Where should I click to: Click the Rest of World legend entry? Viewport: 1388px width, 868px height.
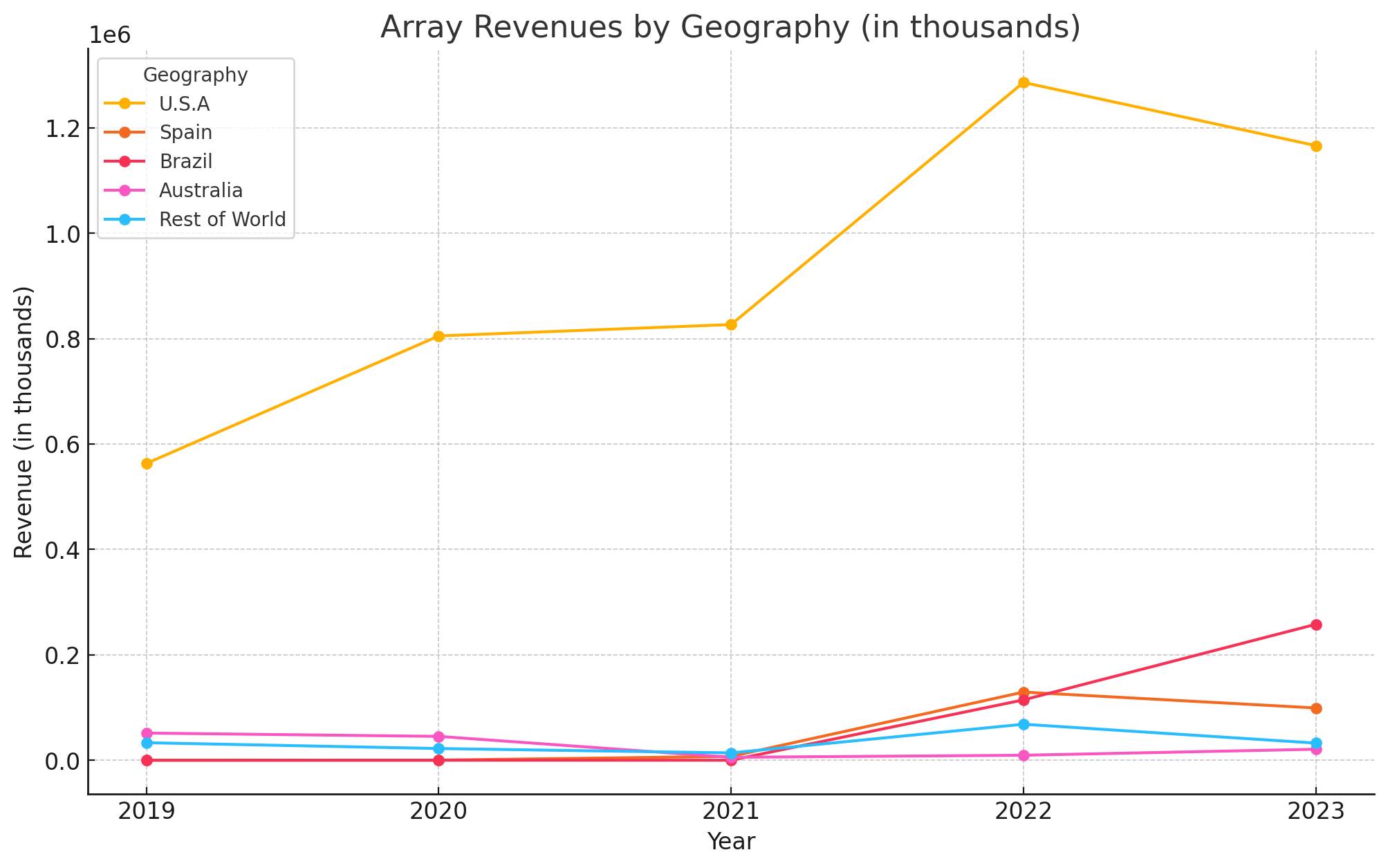point(222,219)
